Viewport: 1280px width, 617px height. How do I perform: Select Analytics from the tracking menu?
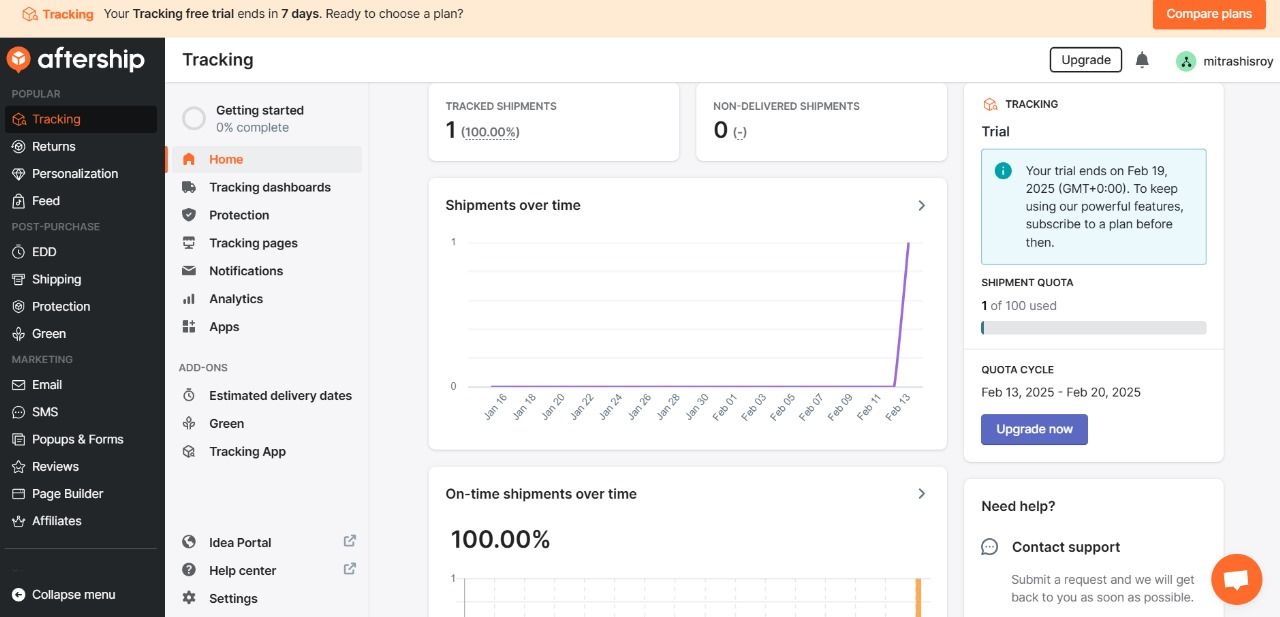(236, 299)
